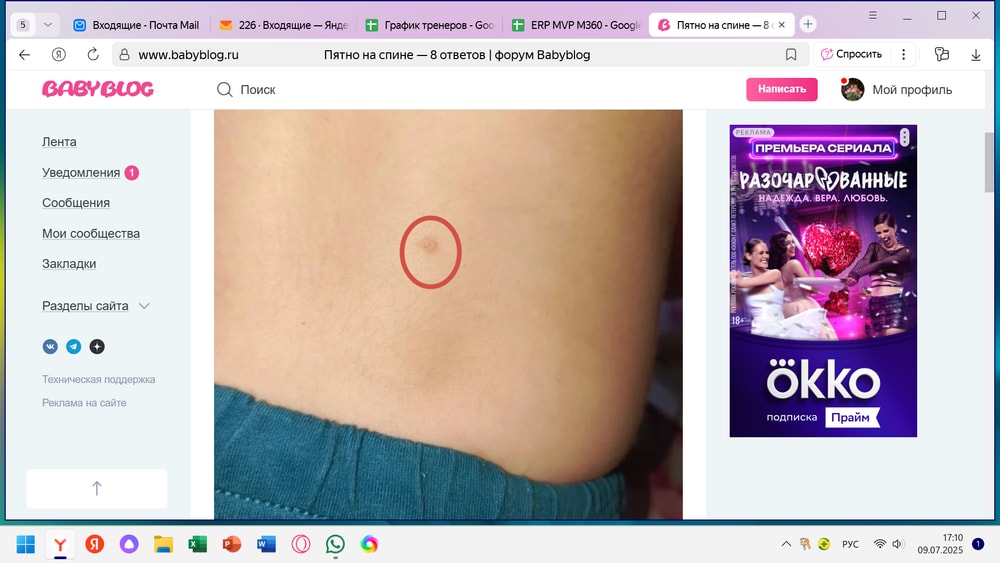Open ad options three-dot menu
This screenshot has width=1000, height=563.
904,137
